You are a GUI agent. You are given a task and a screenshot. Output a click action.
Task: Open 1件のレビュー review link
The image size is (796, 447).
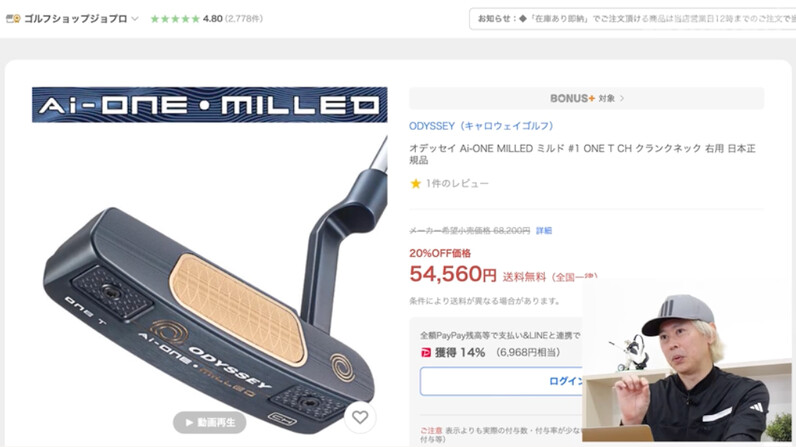457,184
